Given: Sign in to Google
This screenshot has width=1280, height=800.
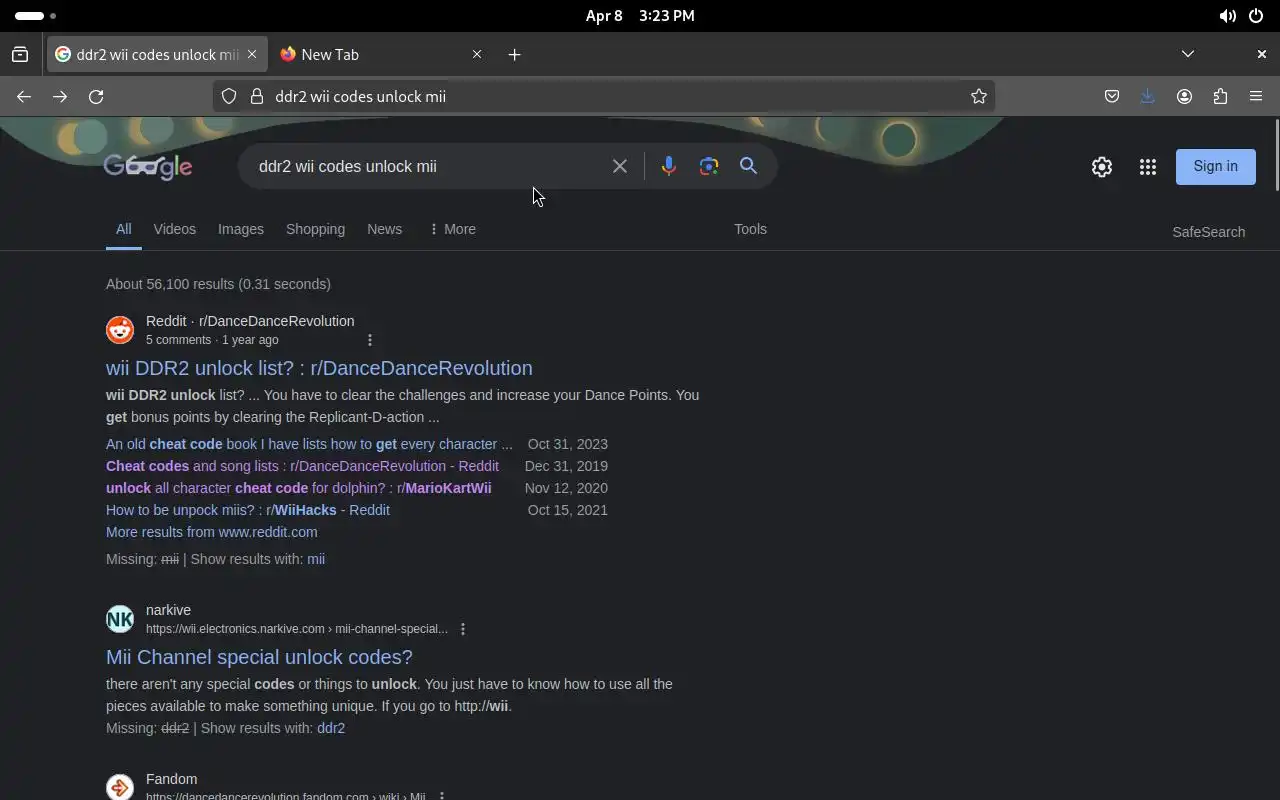Looking at the screenshot, I should click(1215, 166).
